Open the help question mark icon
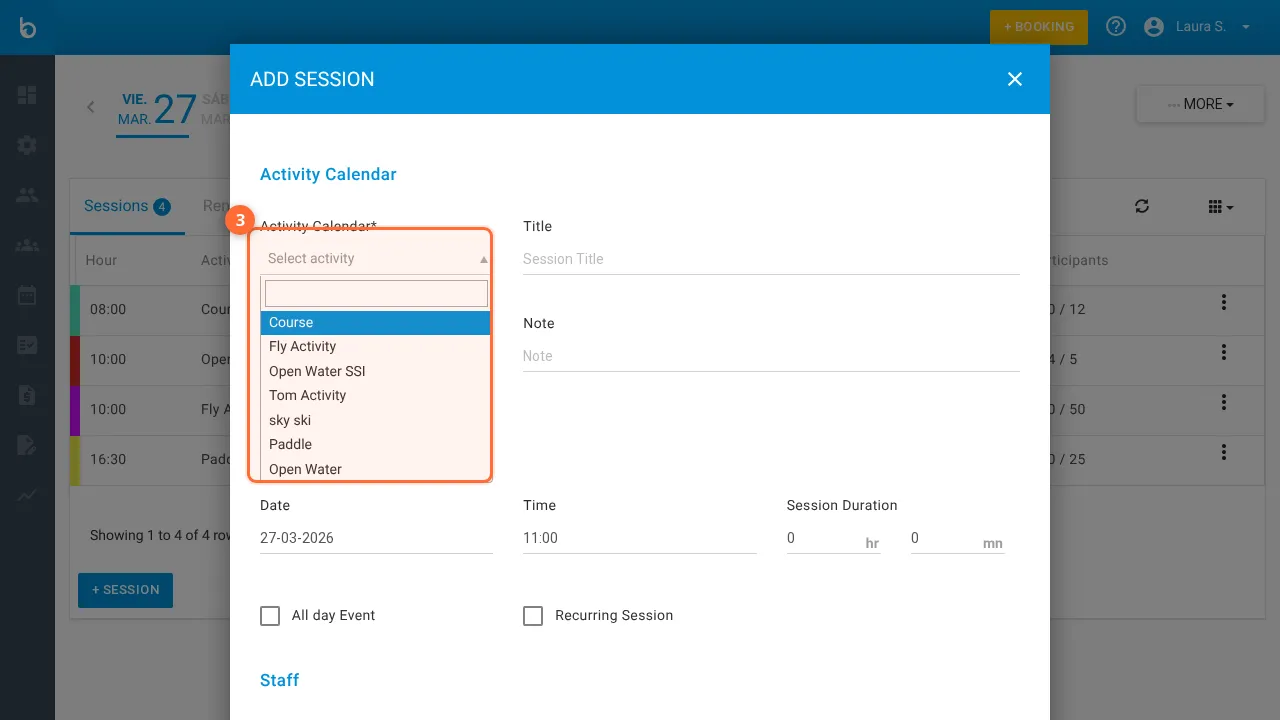The height and width of the screenshot is (720, 1280). point(1115,26)
